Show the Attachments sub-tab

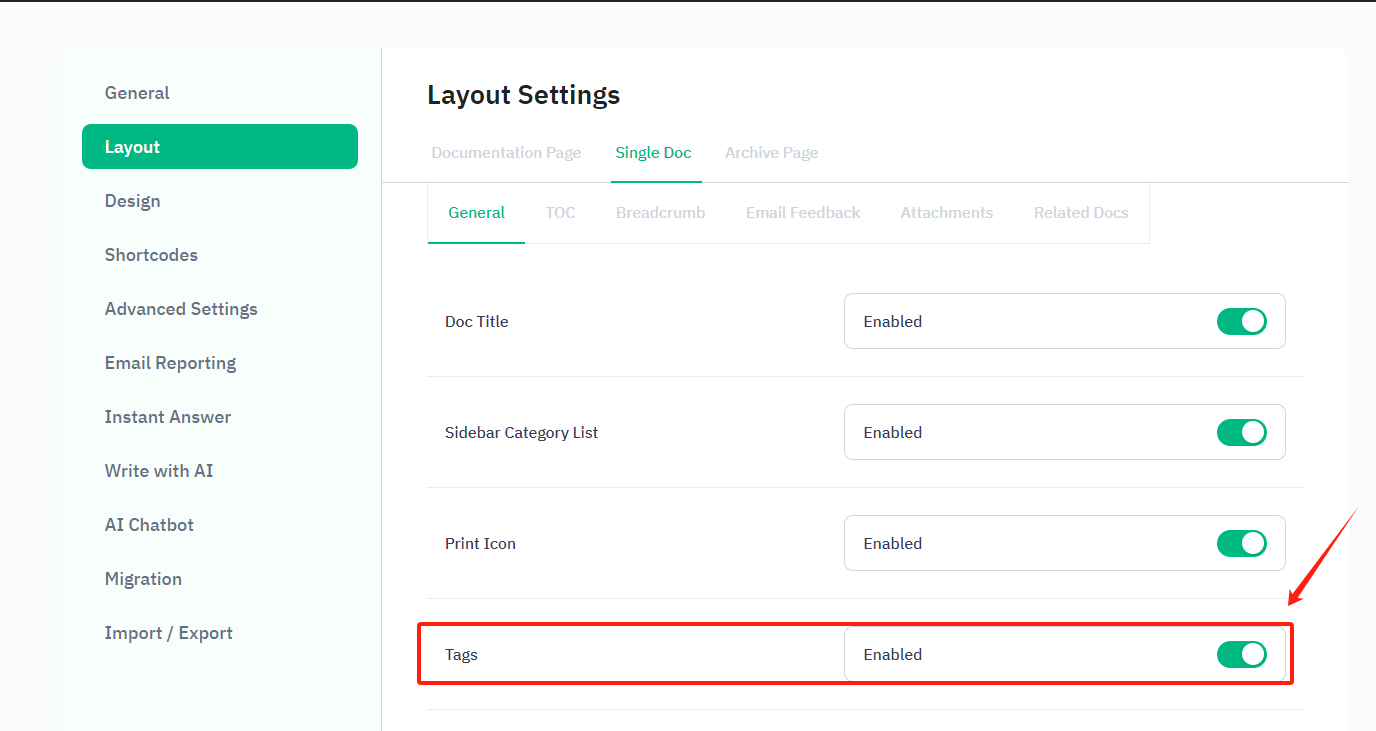(946, 213)
